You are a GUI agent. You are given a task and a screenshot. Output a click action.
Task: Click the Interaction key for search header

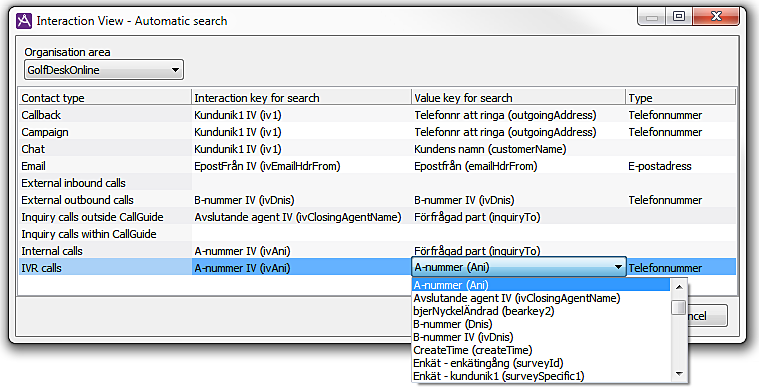pyautogui.click(x=301, y=98)
